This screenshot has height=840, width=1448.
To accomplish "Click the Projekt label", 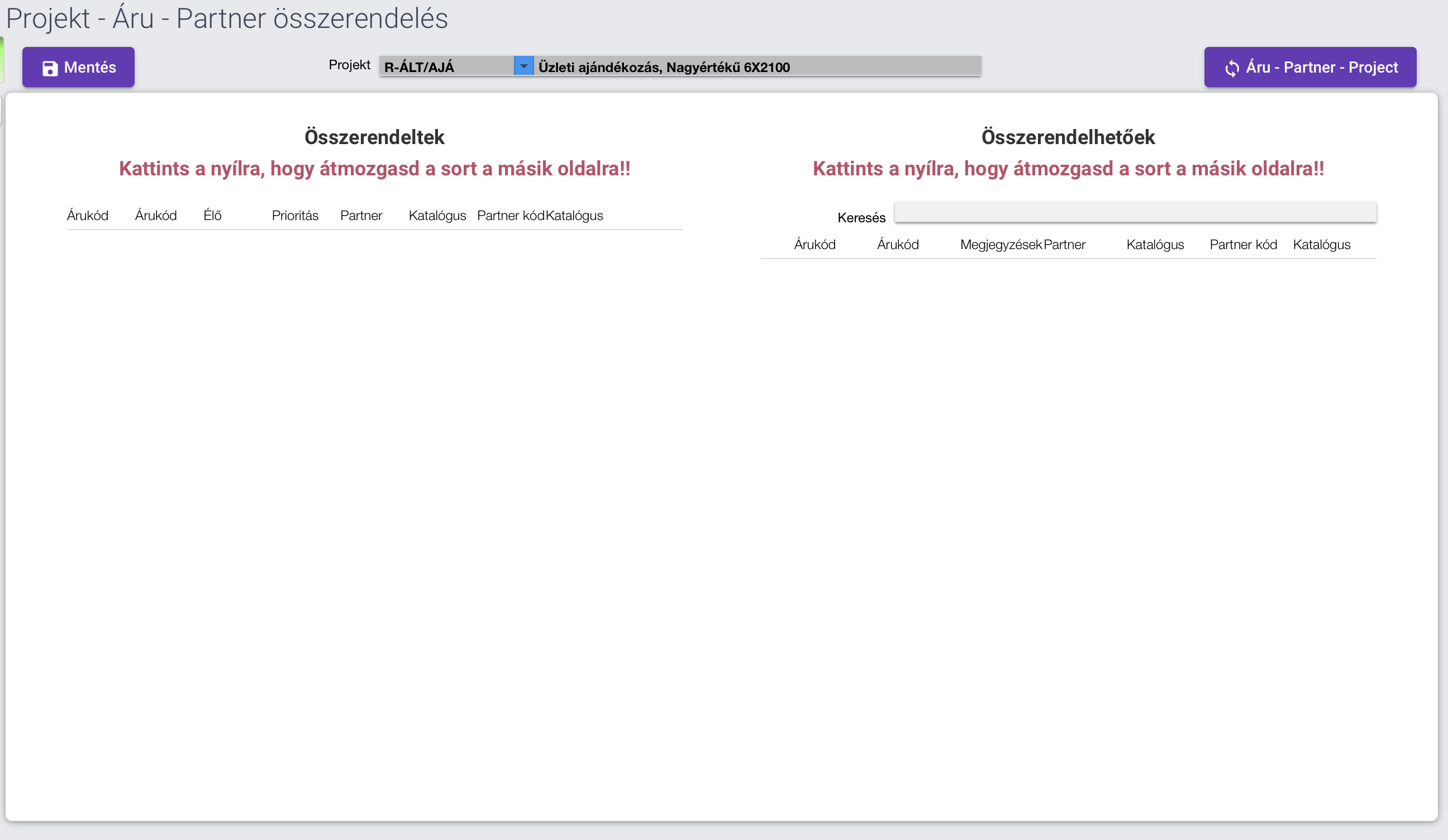I will tap(349, 65).
